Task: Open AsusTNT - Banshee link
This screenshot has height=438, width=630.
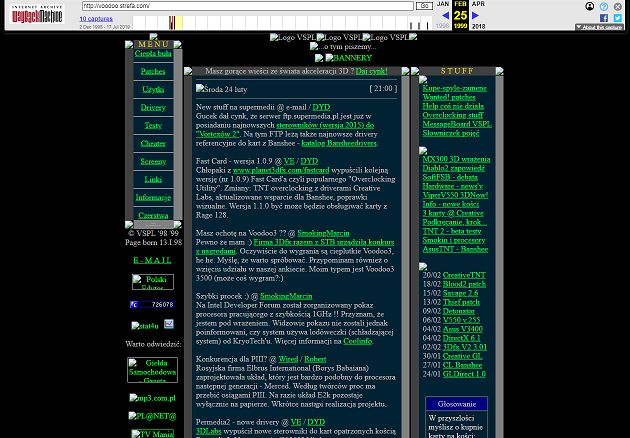Action: (x=455, y=249)
